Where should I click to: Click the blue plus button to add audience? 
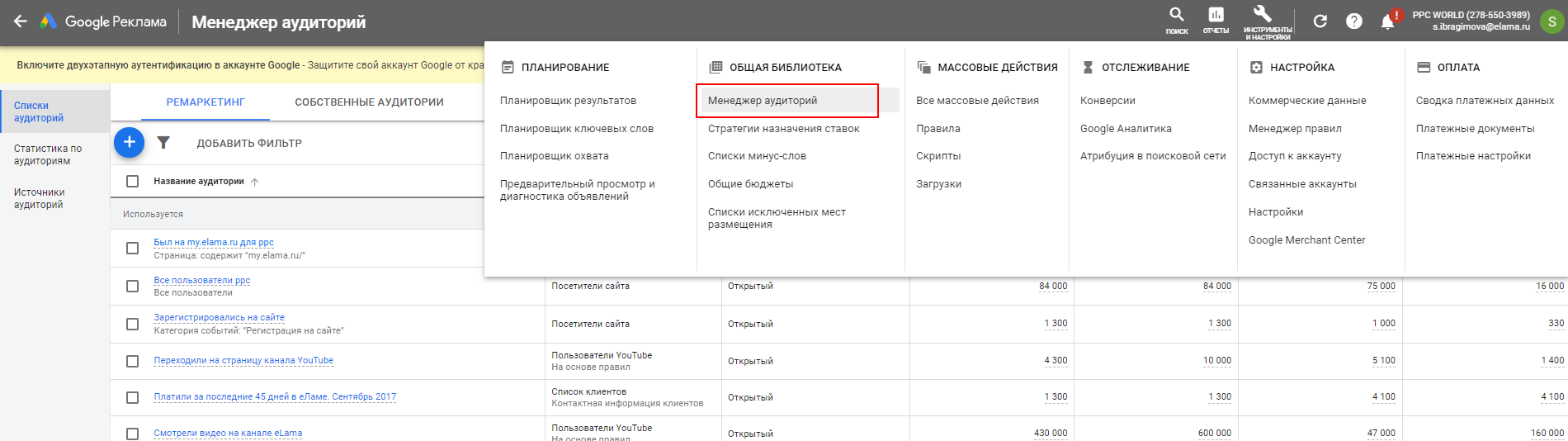click(129, 142)
